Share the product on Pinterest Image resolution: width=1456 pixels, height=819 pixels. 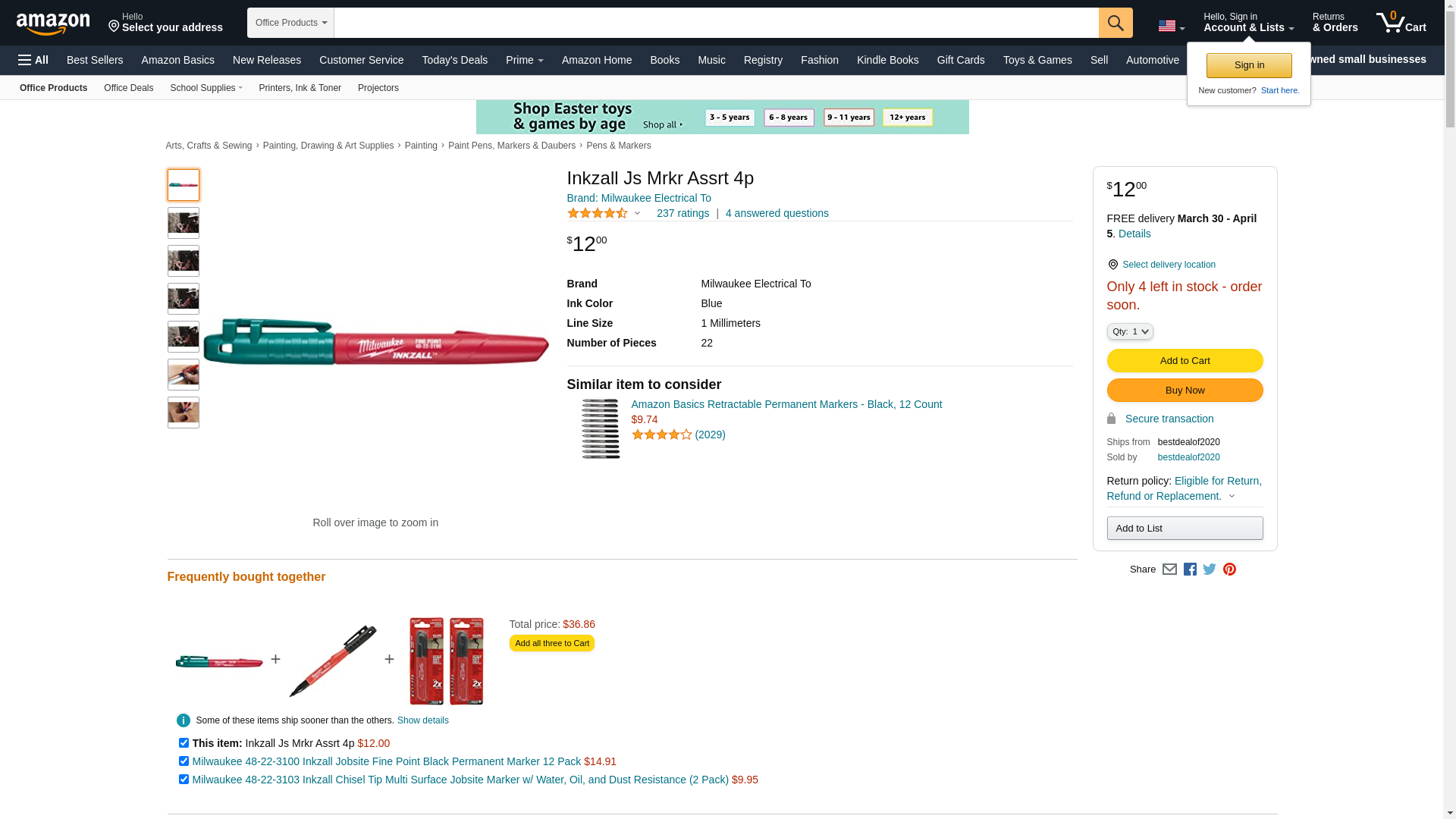pyautogui.click(x=1229, y=570)
